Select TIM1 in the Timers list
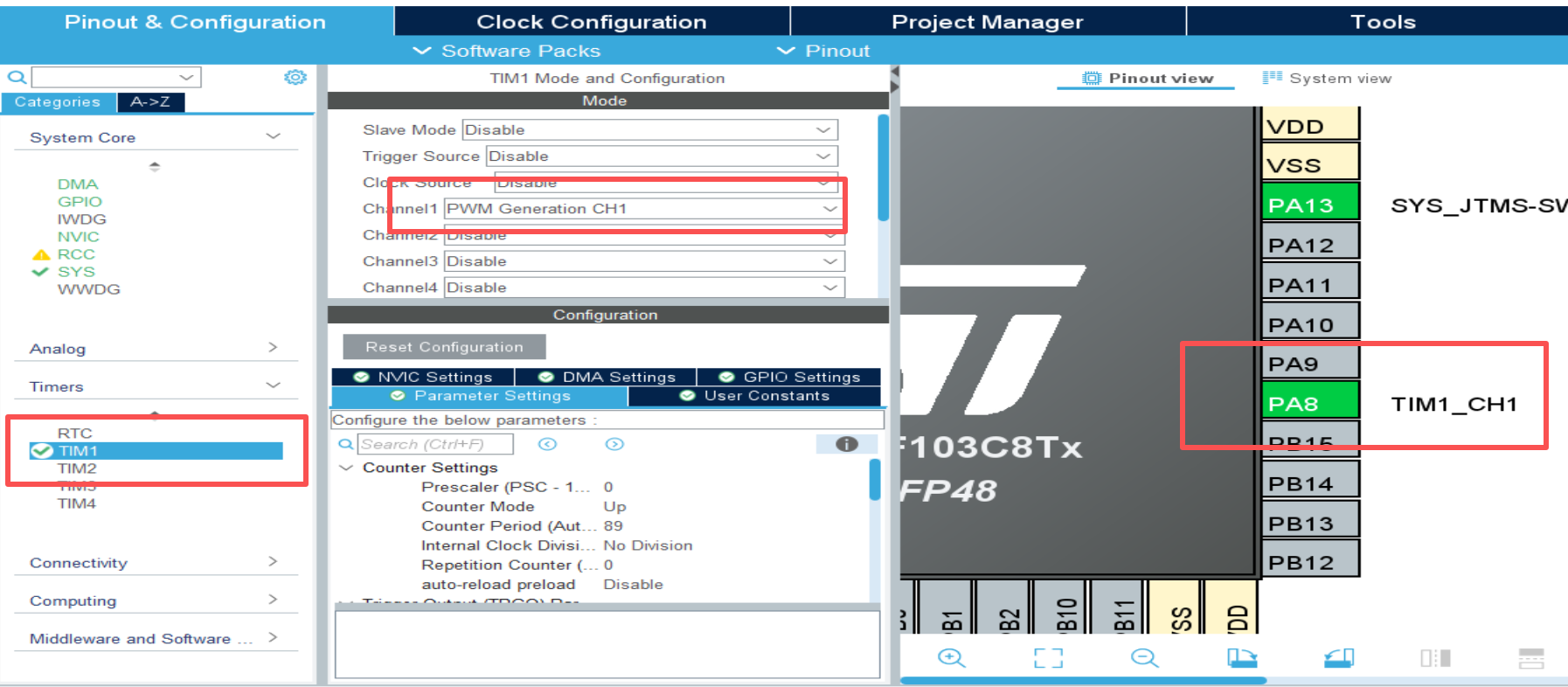The height and width of the screenshot is (687, 1568). click(79, 451)
